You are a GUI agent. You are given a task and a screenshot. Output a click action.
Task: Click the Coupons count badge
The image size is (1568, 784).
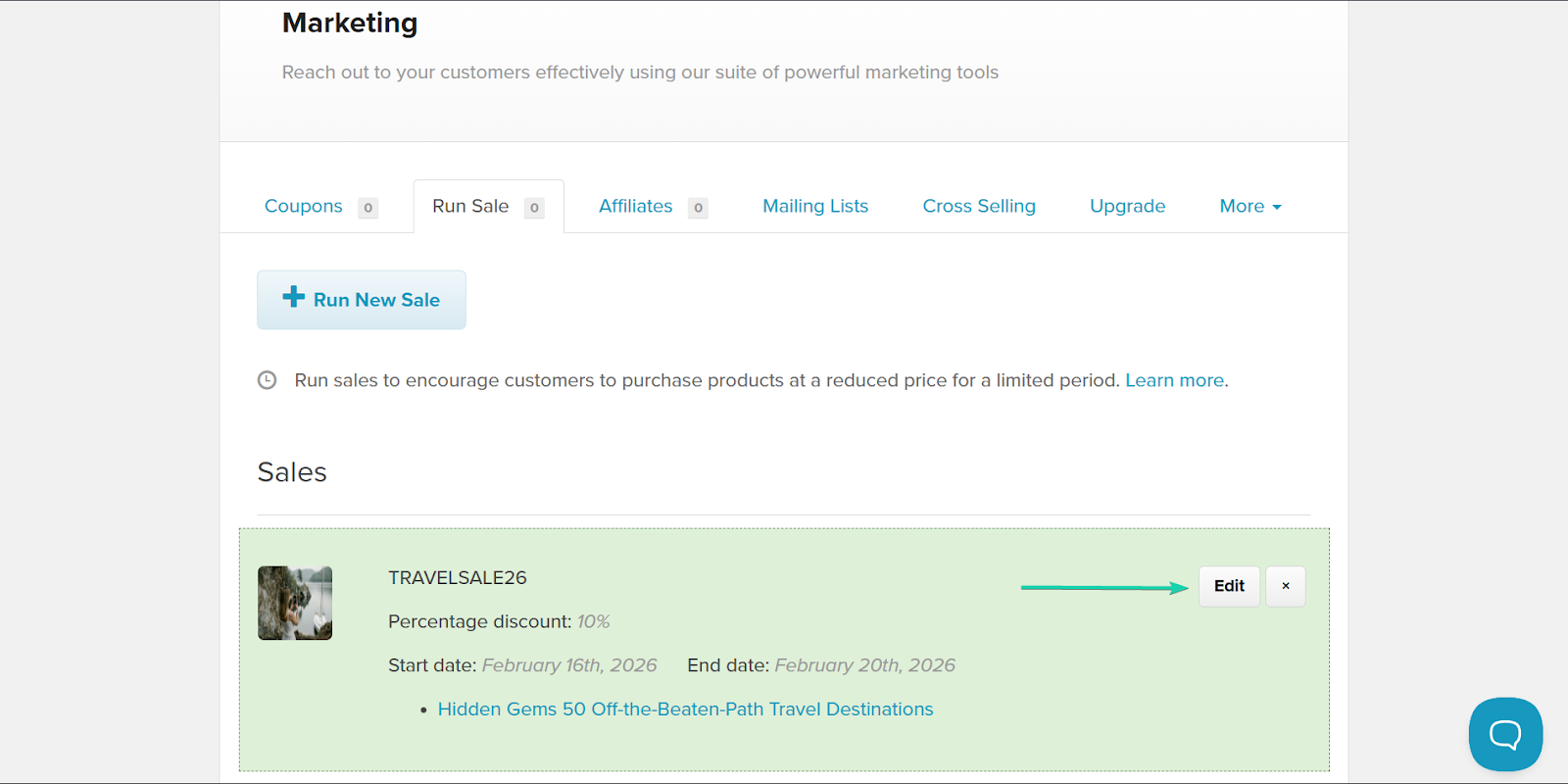coord(367,208)
